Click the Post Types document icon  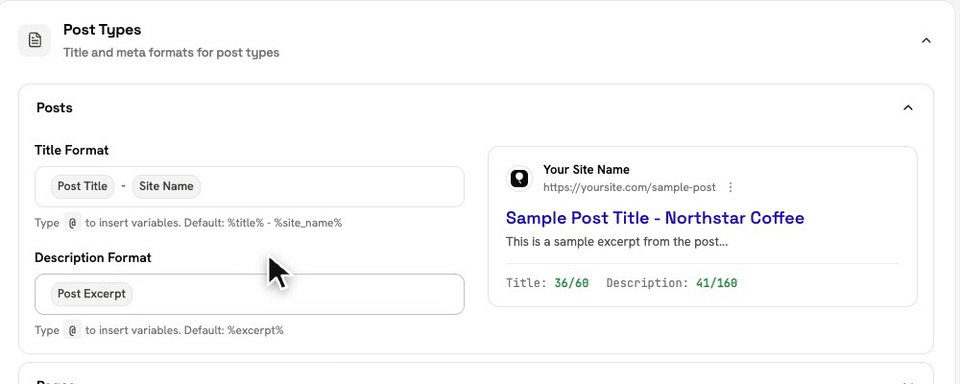35,40
